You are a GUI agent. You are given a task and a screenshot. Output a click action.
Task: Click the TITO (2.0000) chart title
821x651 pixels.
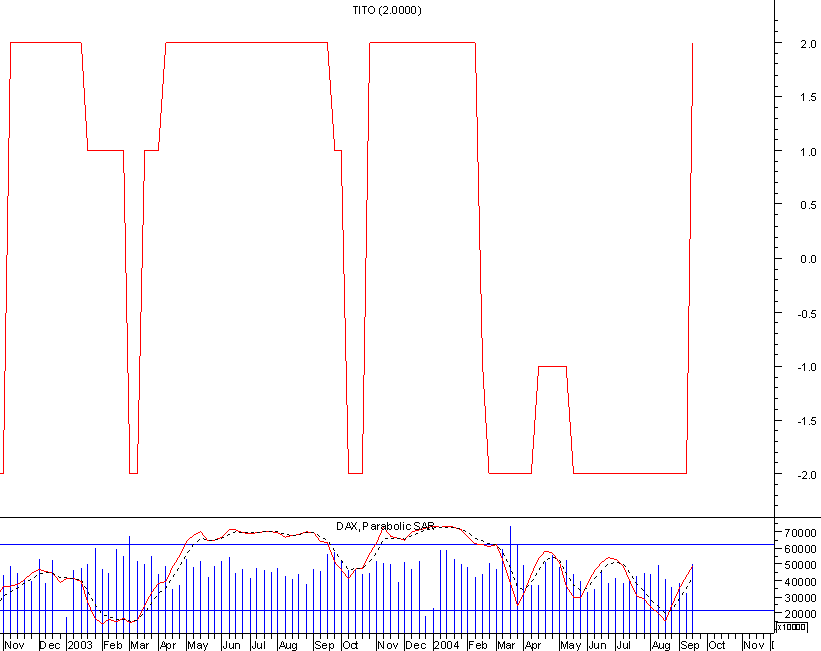pos(387,10)
